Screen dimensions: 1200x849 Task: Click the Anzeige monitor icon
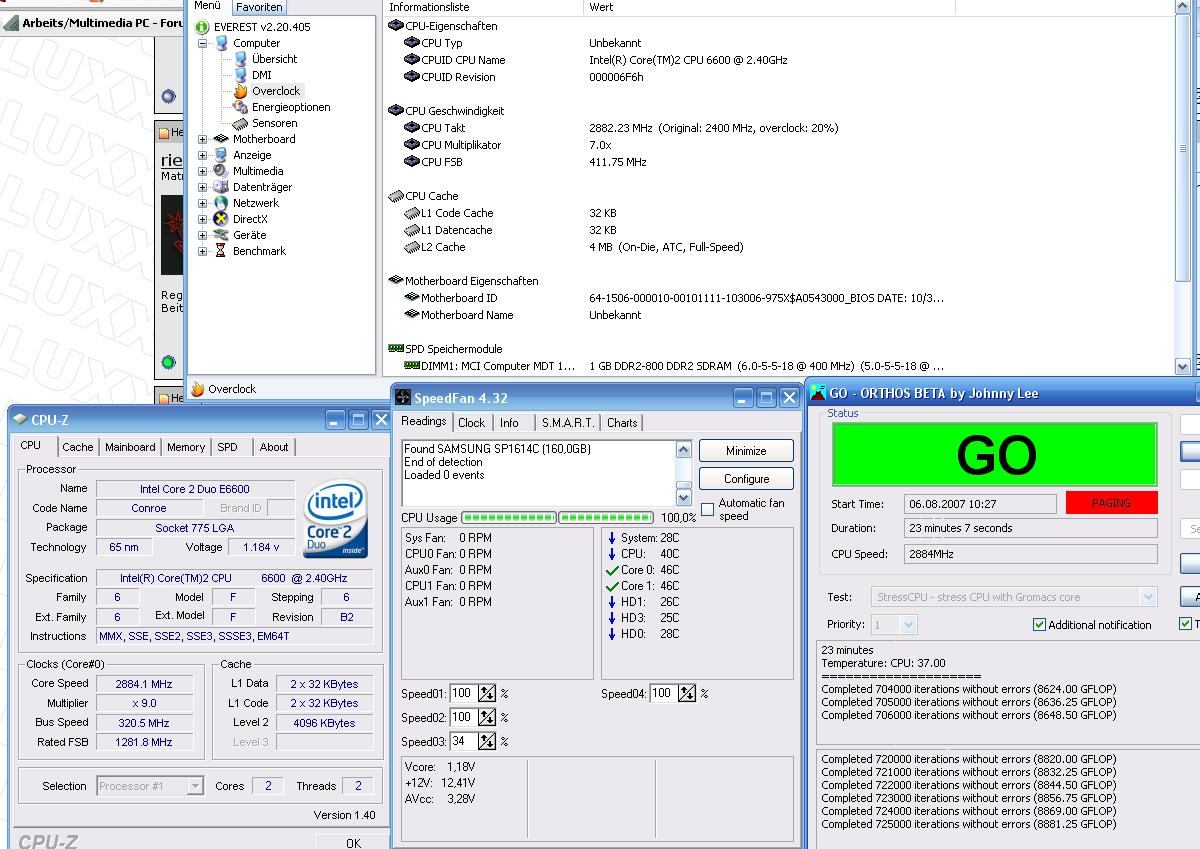coord(221,155)
